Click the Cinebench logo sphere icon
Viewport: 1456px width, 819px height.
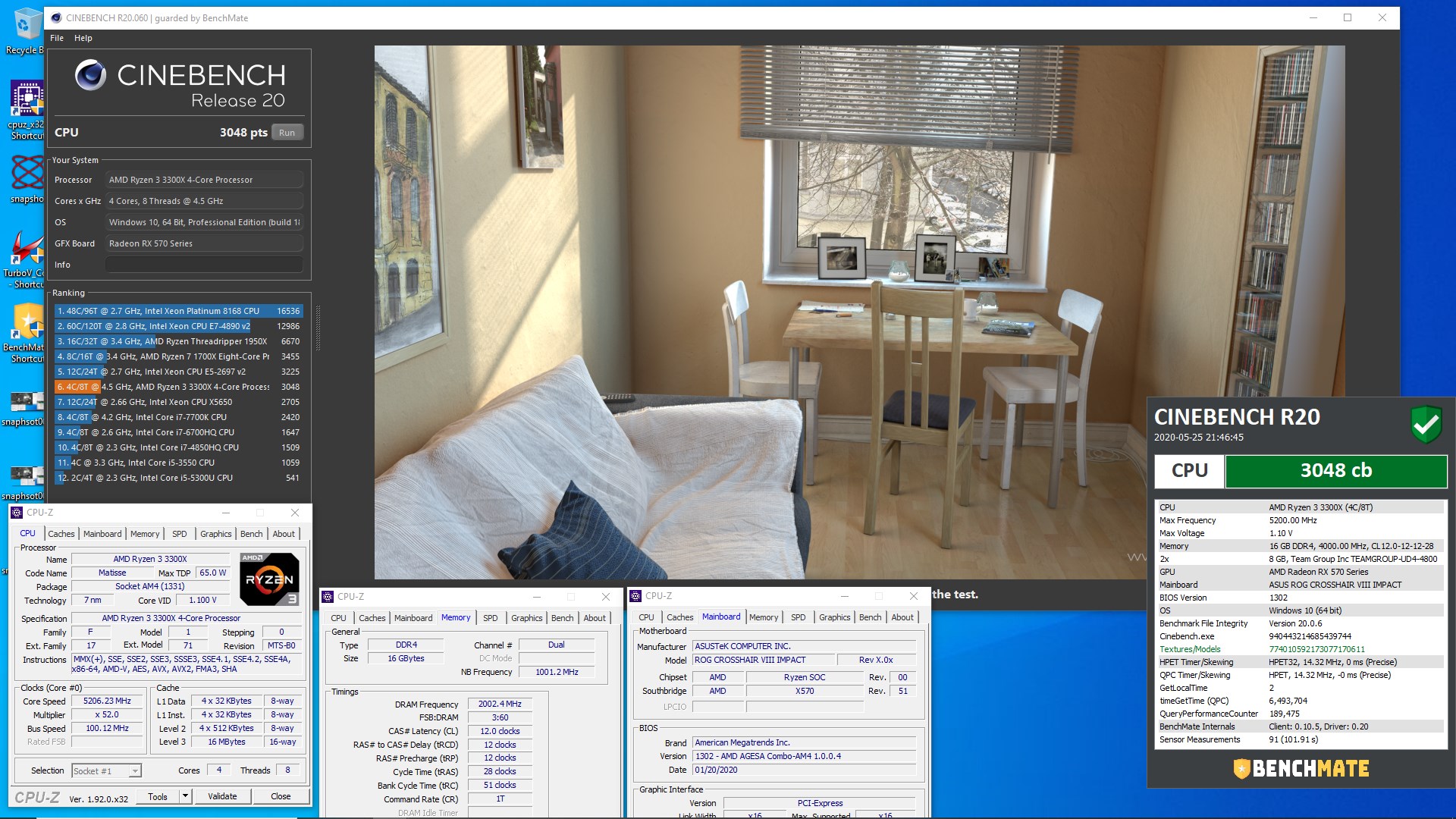pos(90,75)
